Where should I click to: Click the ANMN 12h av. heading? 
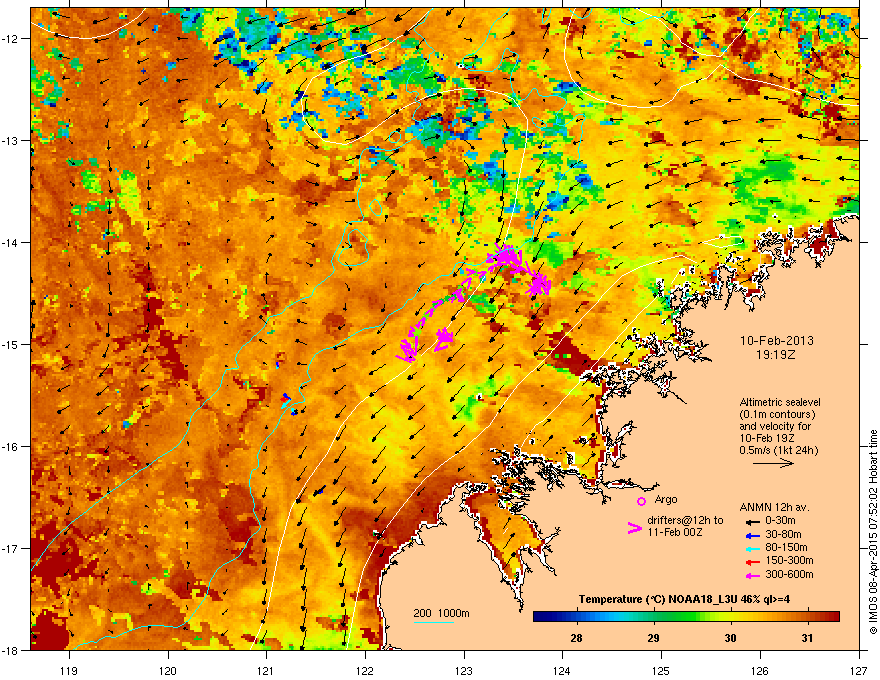pyautogui.click(x=775, y=508)
